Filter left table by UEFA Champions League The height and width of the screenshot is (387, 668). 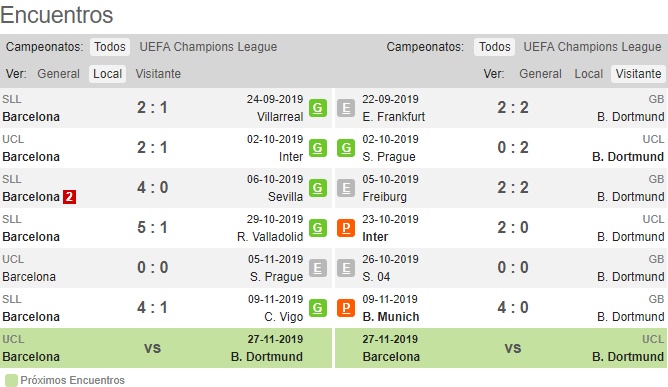(x=208, y=47)
